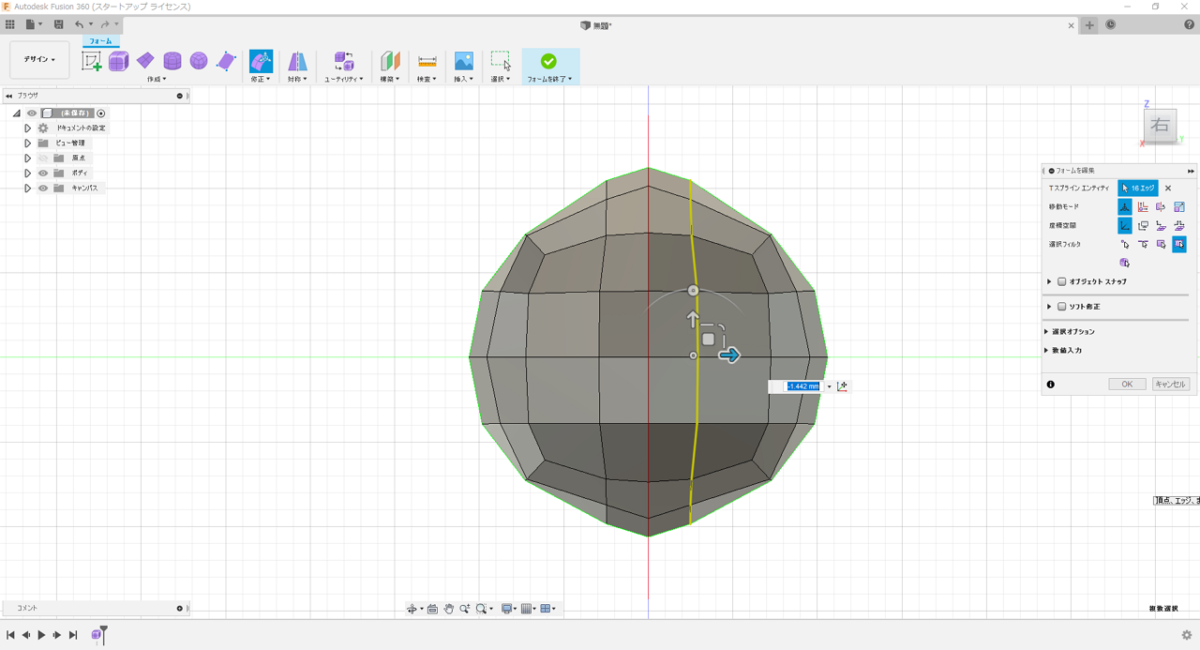
Task: Expand the ボディ tree node
Action: pyautogui.click(x=28, y=173)
